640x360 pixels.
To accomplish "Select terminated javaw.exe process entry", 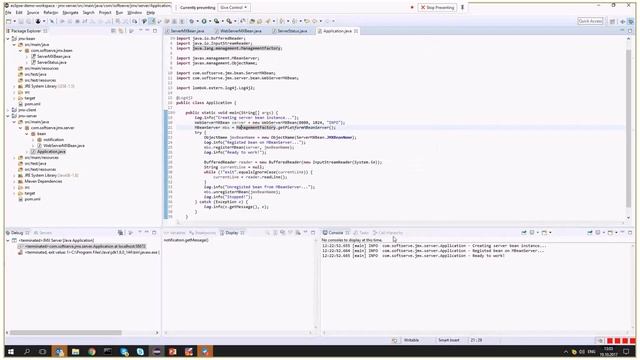I will pos(92,253).
